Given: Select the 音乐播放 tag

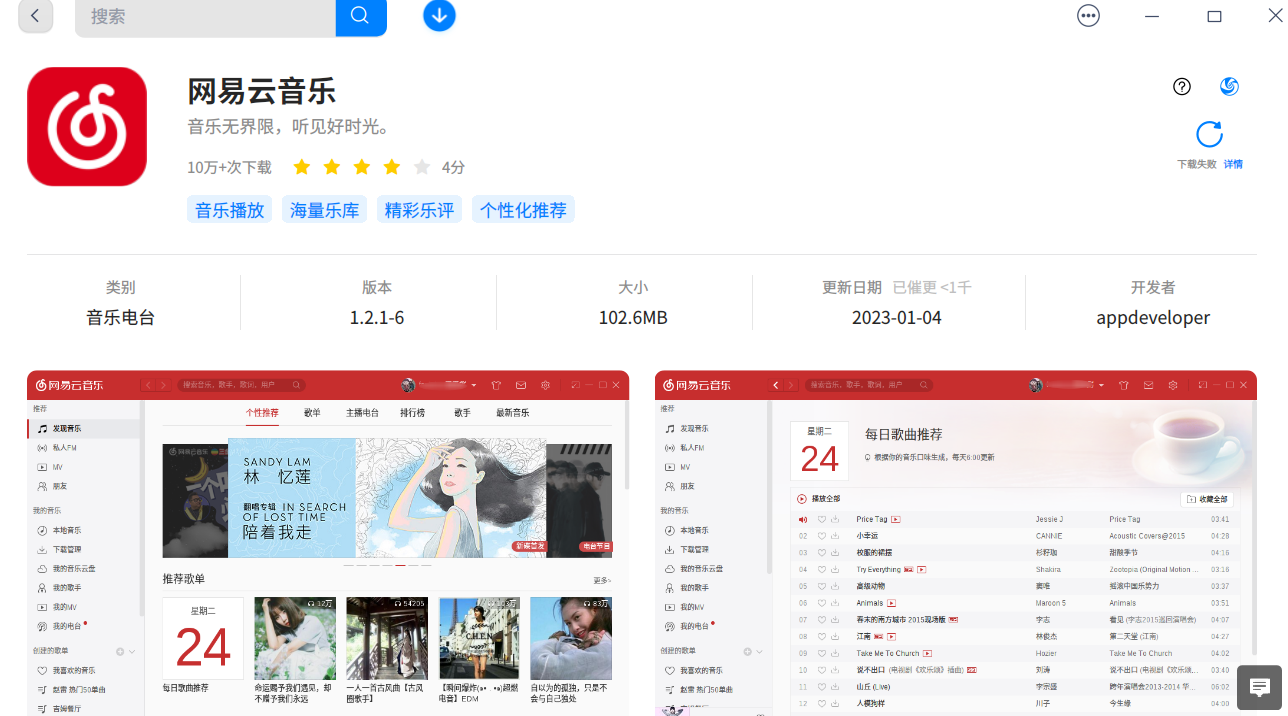Looking at the screenshot, I should point(230,210).
